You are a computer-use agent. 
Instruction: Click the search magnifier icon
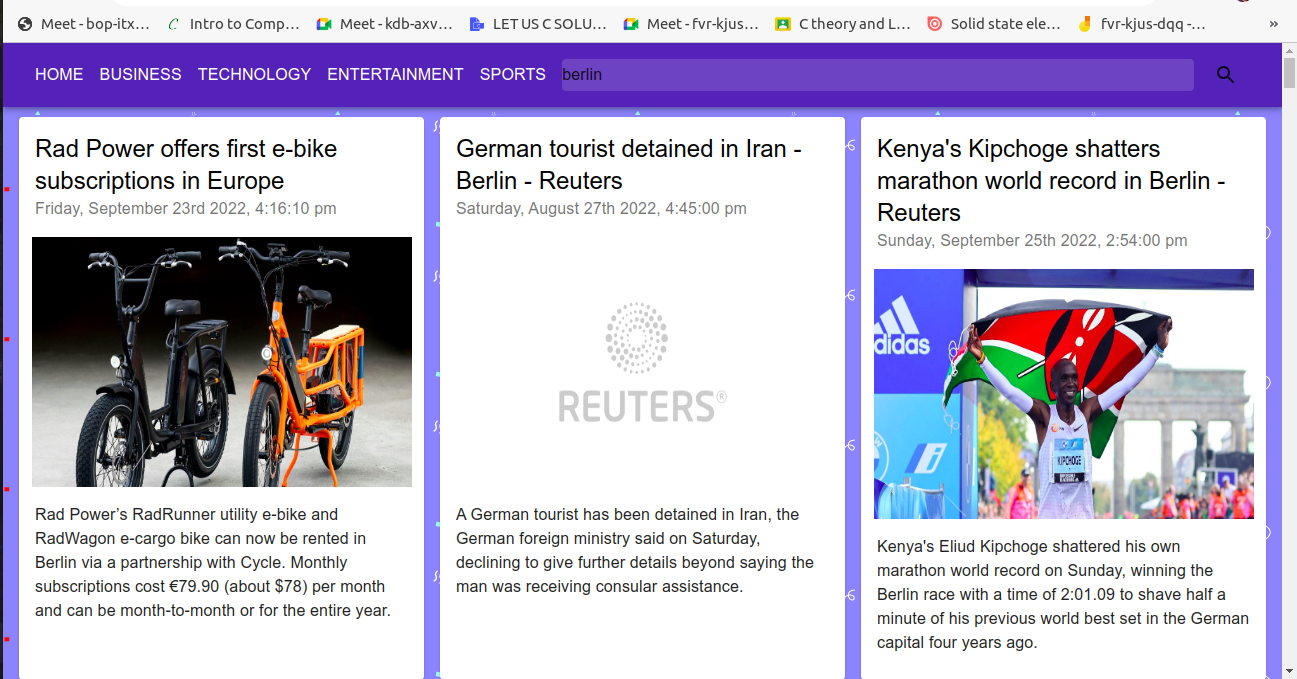pos(1225,75)
